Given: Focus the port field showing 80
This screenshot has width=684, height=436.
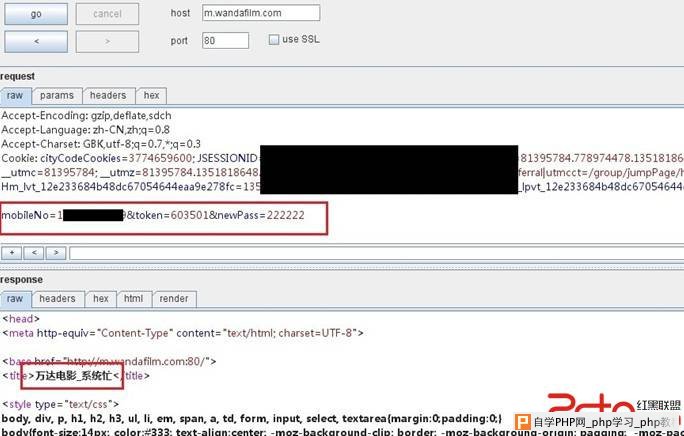Looking at the screenshot, I should [x=226, y=41].
